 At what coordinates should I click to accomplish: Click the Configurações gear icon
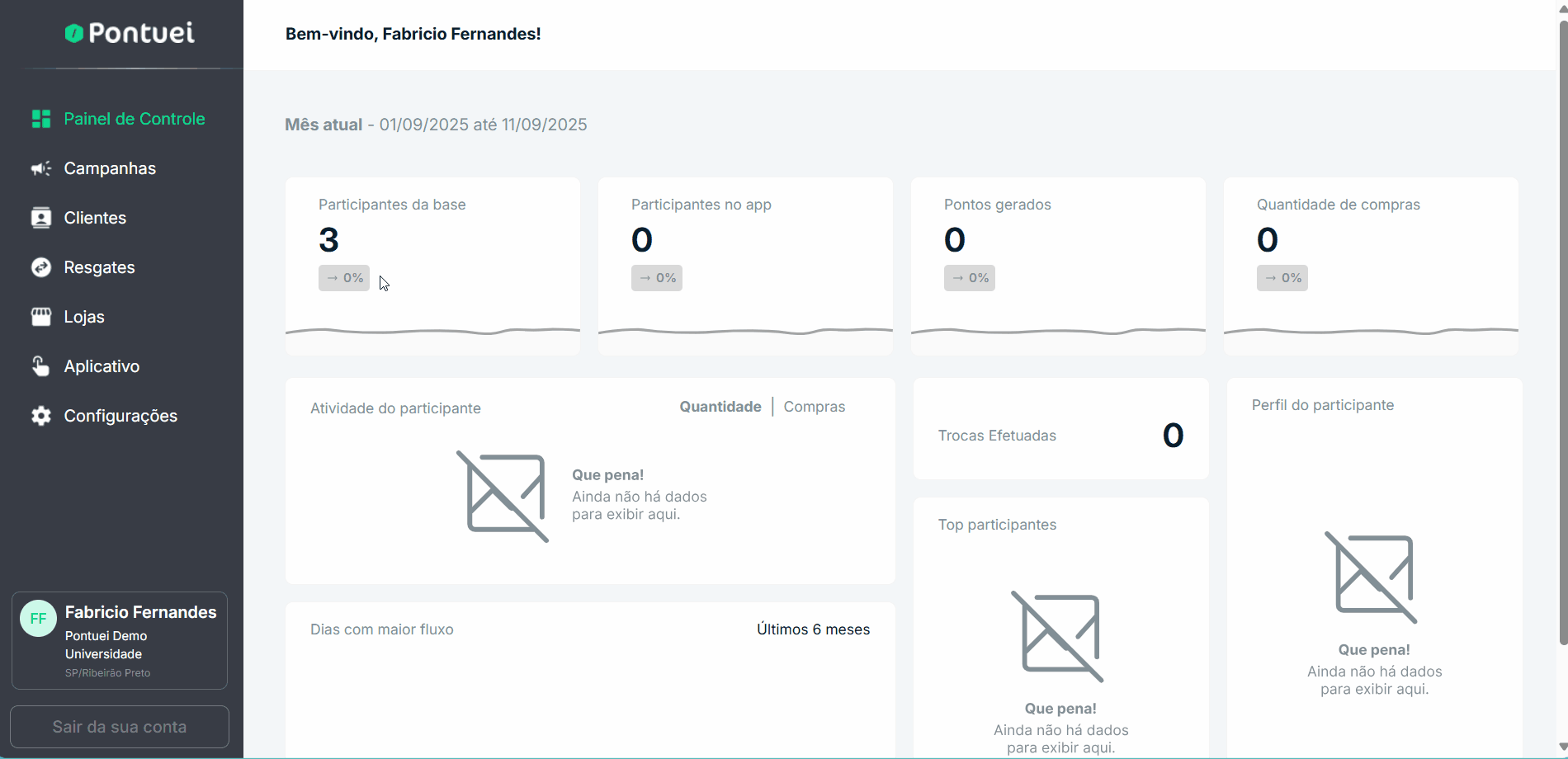click(x=40, y=416)
